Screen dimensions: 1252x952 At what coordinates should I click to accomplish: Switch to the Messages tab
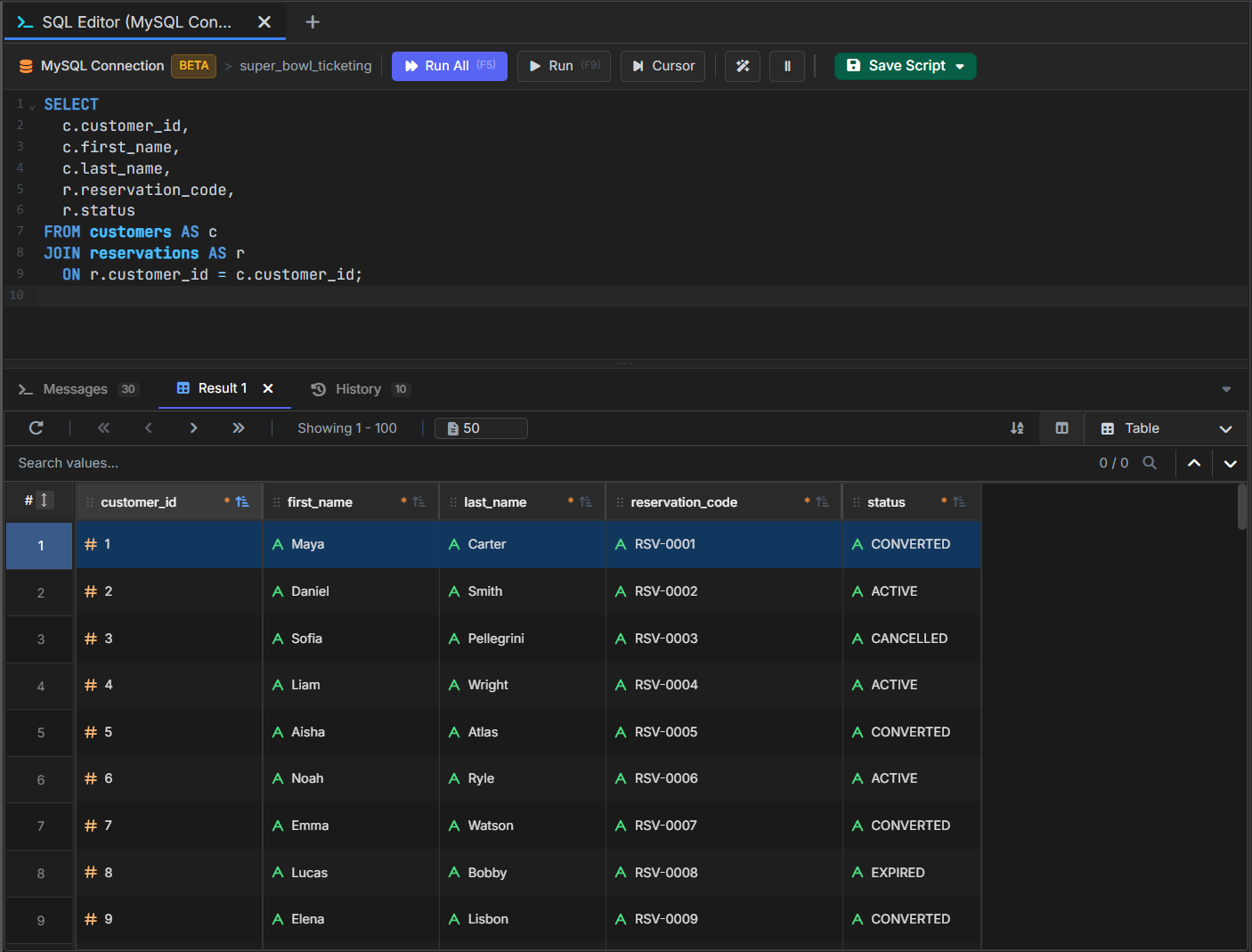coord(78,389)
